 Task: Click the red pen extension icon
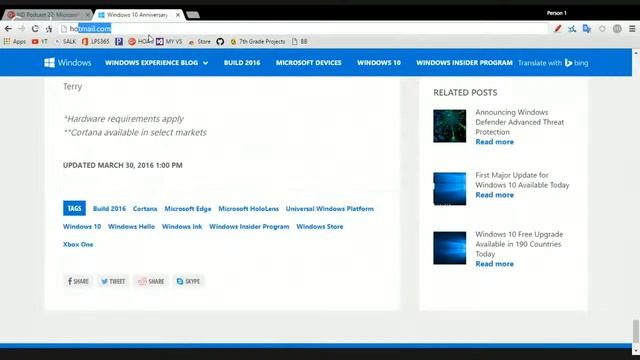[x=558, y=29]
